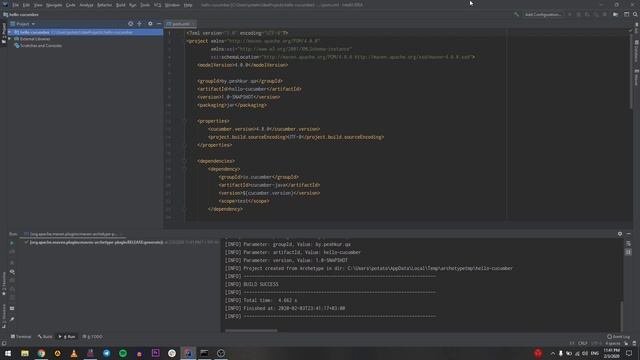Hide the Run panel with minus icon
The height and width of the screenshot is (360, 640).
tap(629, 234)
